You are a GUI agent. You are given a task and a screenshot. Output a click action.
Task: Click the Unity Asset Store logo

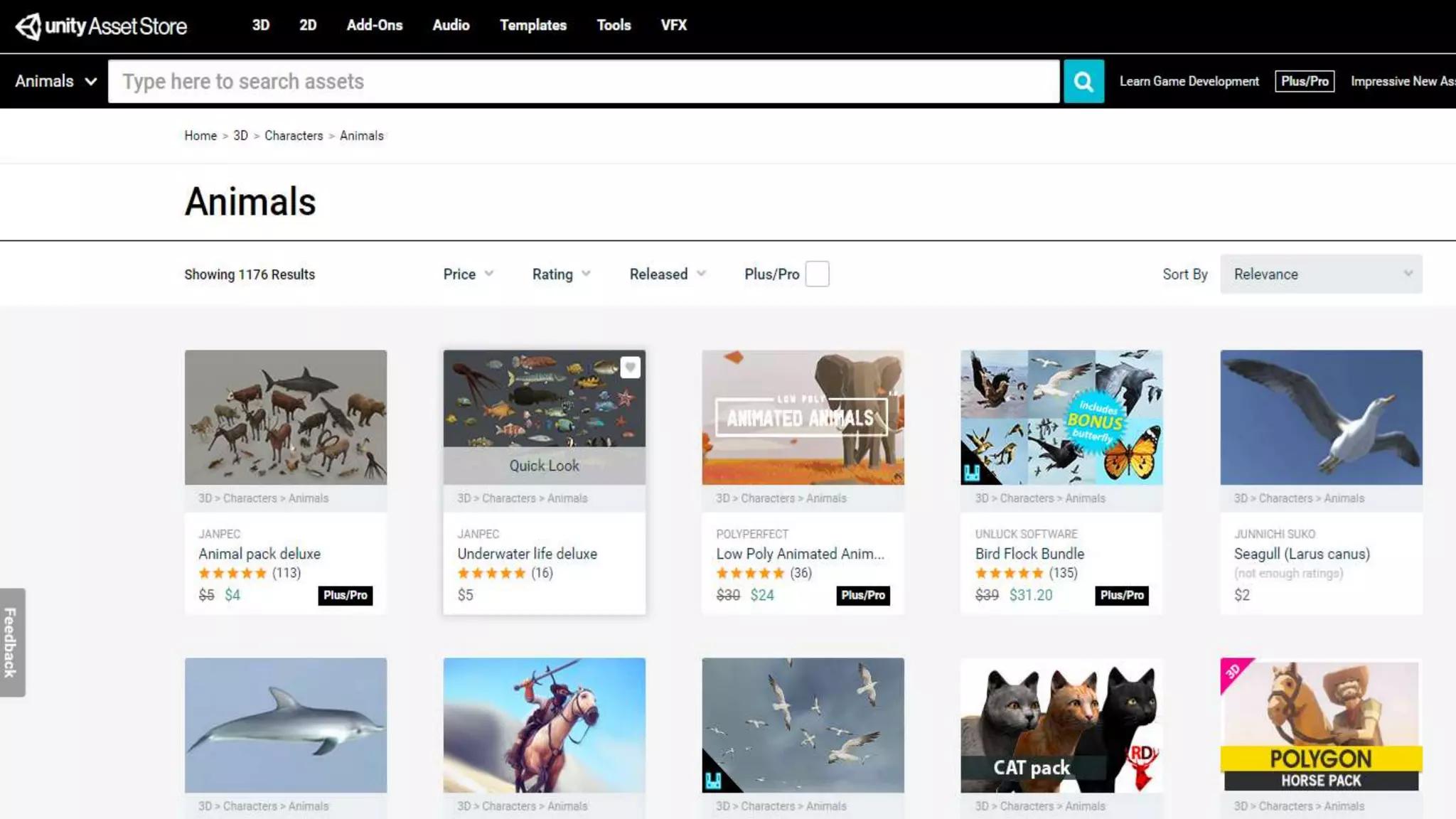[x=101, y=26]
